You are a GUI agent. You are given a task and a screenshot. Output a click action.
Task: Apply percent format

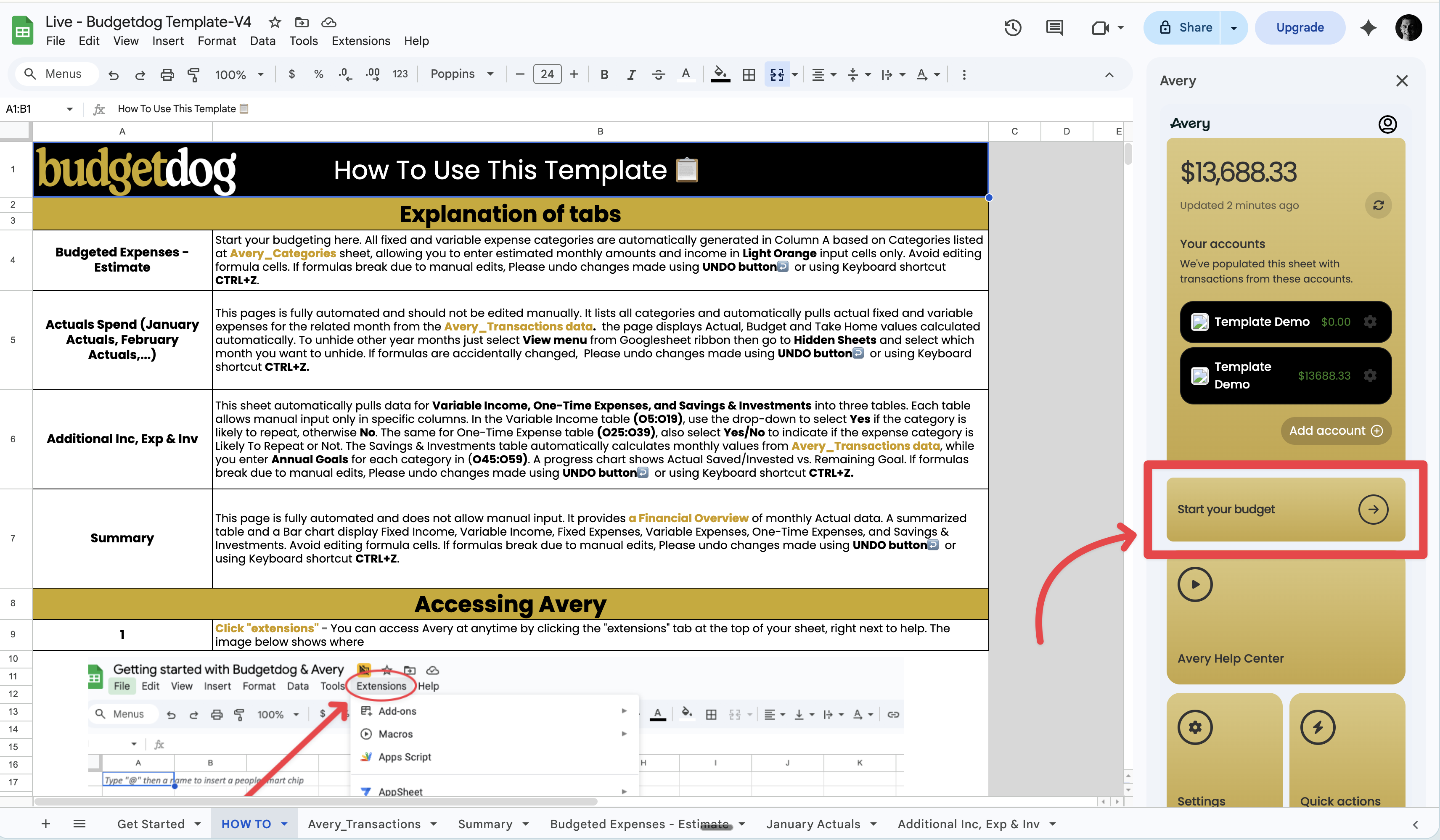[x=318, y=74]
